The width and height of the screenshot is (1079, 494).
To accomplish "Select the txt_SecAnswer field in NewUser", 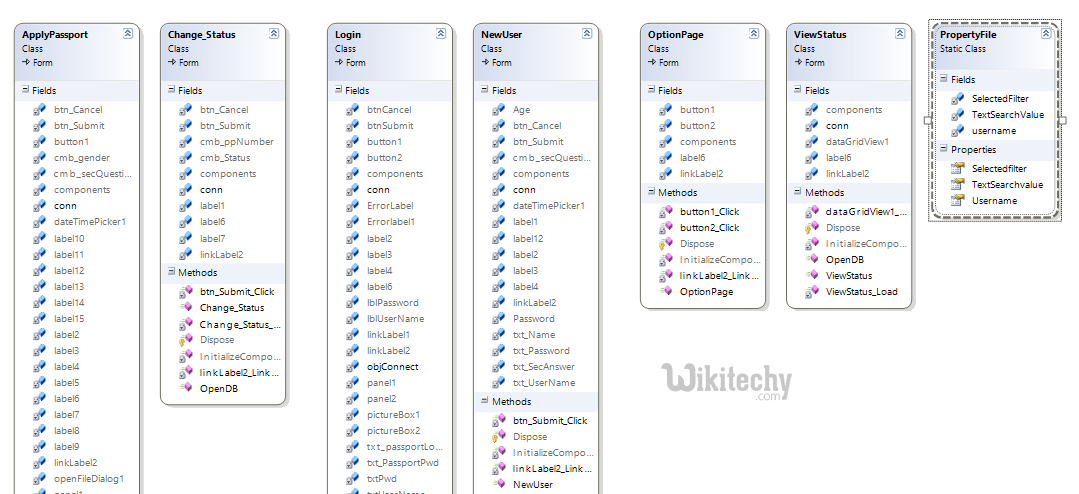I will coord(543,367).
